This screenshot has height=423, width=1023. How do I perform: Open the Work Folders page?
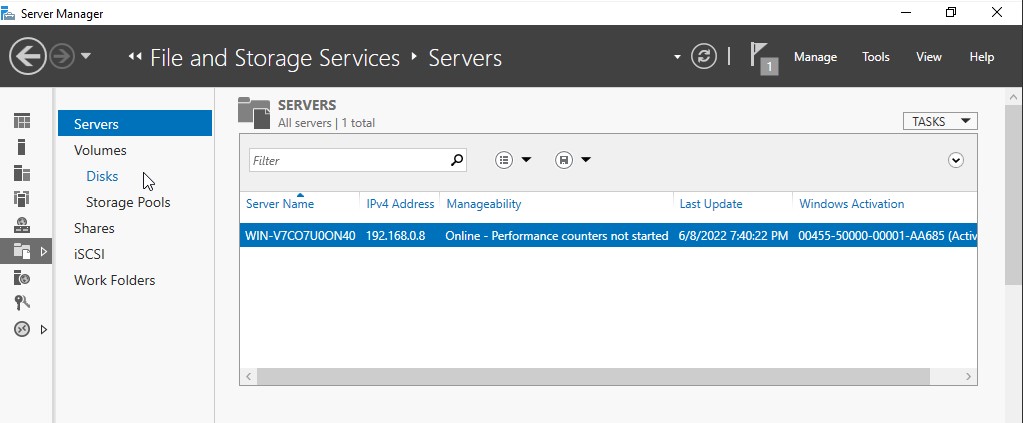pyautogui.click(x=114, y=280)
